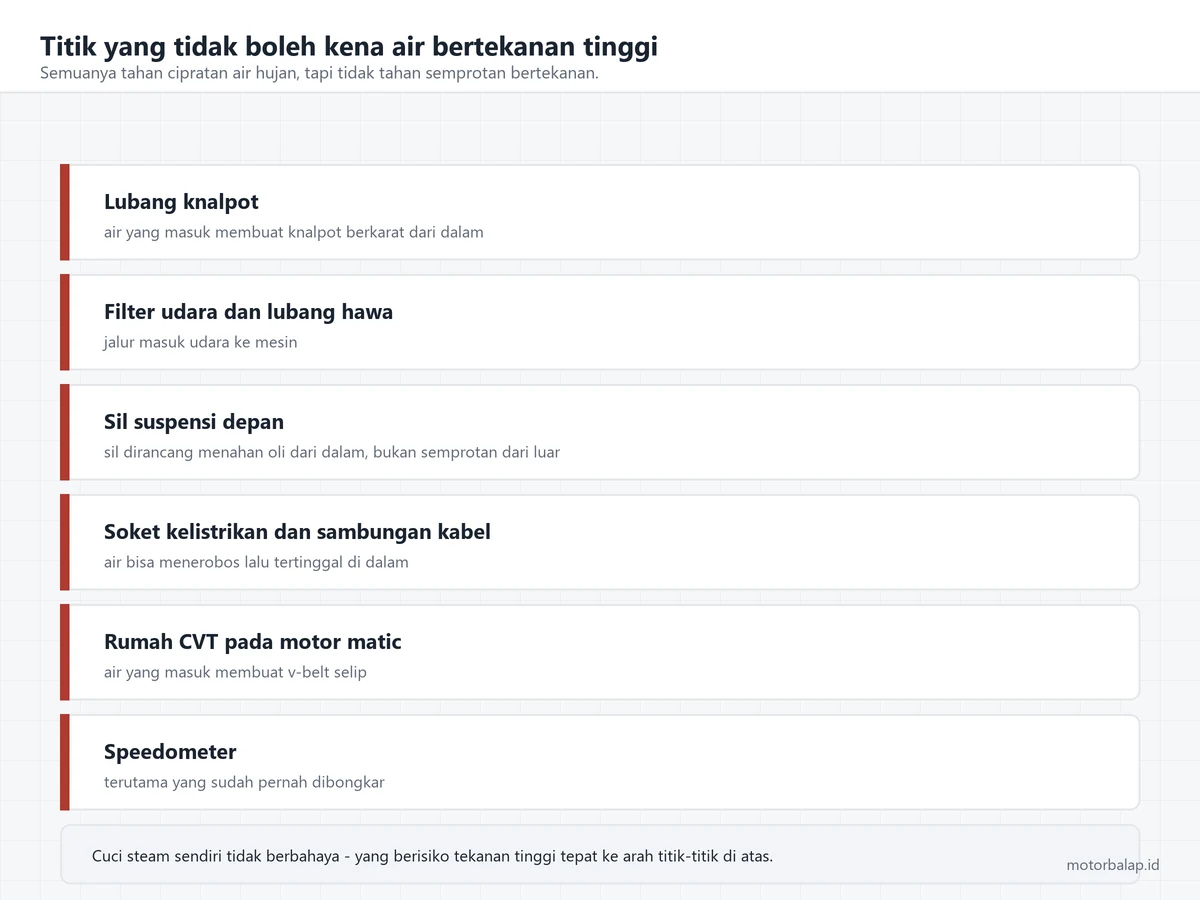This screenshot has width=1200, height=900.
Task: Select the 'Speedometer' card title
Action: pos(170,752)
